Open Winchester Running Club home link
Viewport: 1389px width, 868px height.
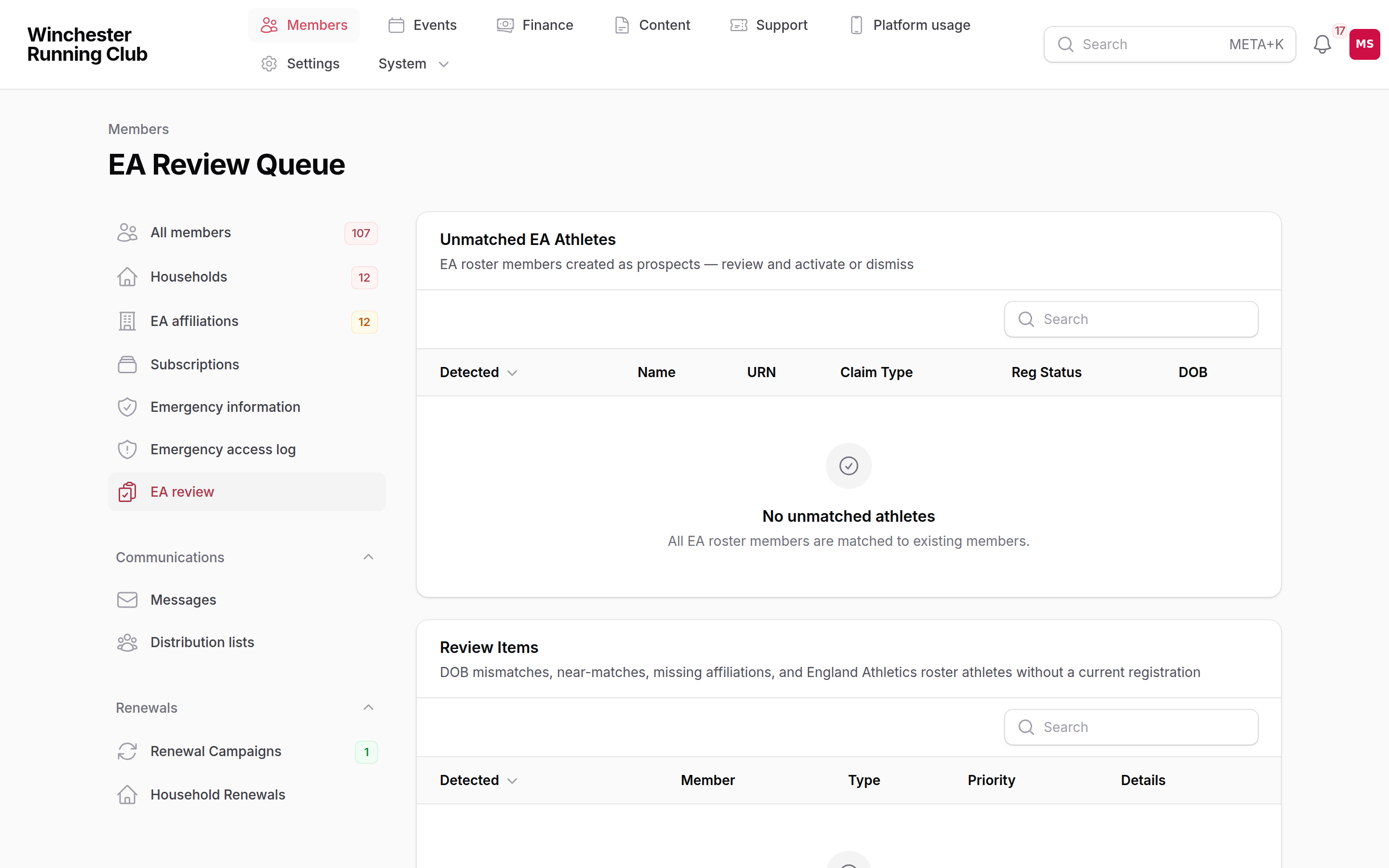[87, 44]
